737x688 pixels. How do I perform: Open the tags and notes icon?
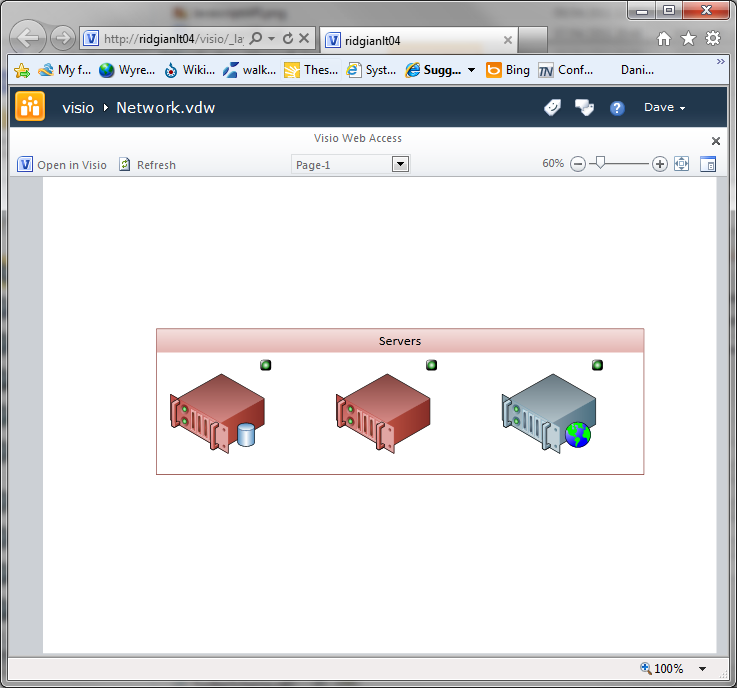(552, 108)
